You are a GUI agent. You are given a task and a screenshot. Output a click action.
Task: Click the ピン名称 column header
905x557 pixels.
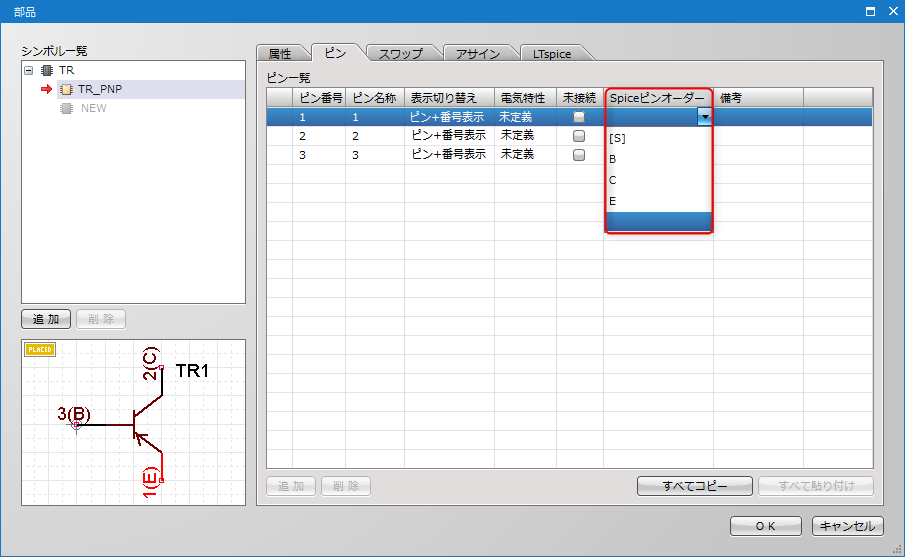pyautogui.click(x=375, y=98)
